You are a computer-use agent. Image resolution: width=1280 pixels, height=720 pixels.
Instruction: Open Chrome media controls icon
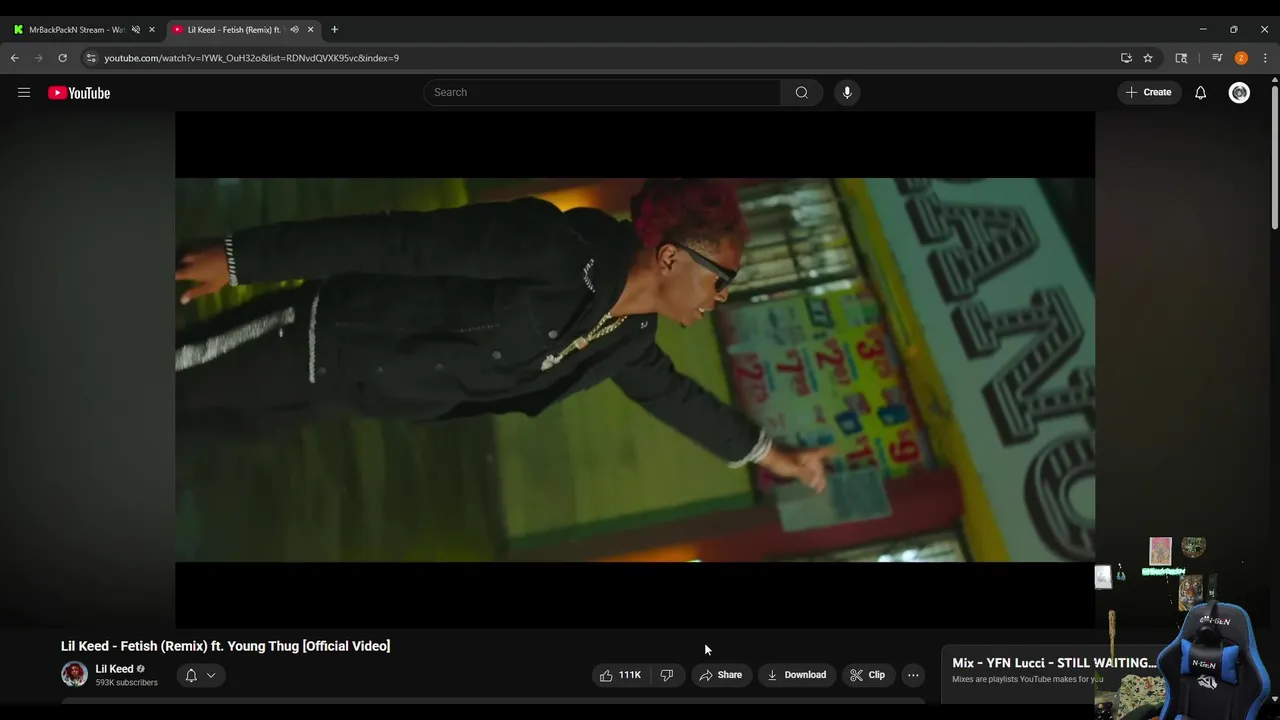pos(1217,58)
